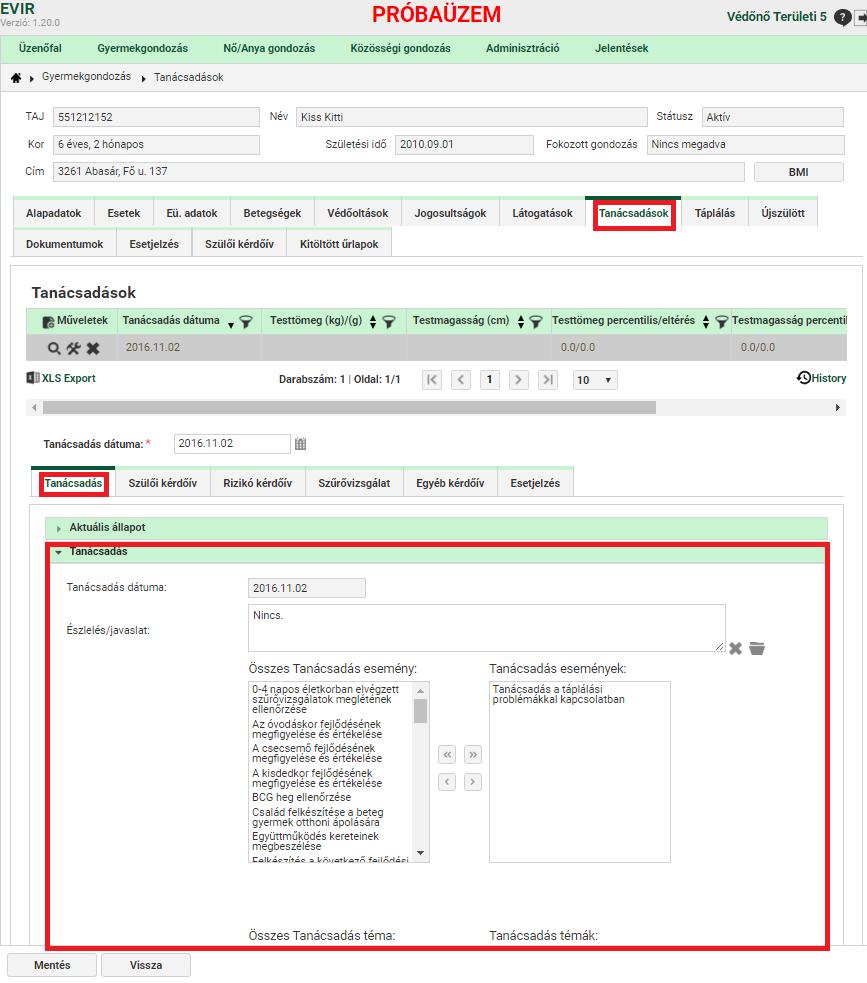Open the Üzenőfal menu
The image size is (867, 983).
40,48
